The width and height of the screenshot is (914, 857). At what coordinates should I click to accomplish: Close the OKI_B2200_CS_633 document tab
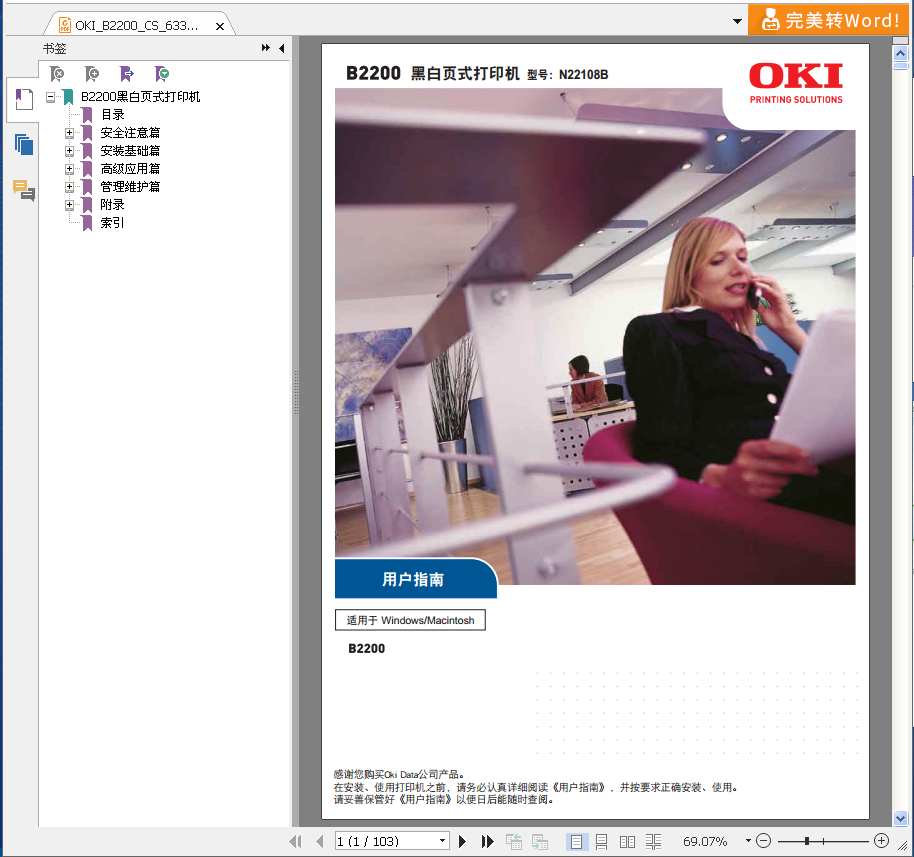220,26
